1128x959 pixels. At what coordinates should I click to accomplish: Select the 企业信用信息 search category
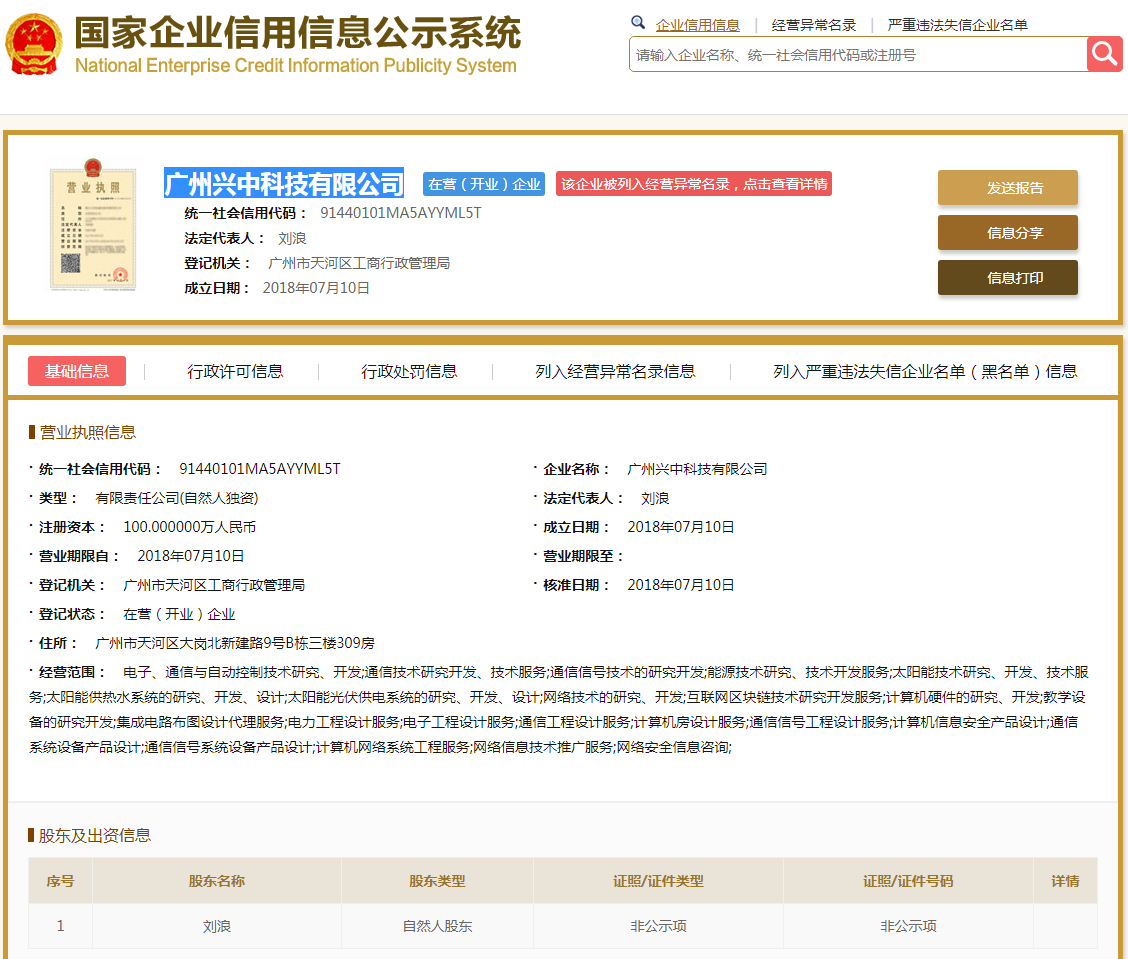(697, 25)
